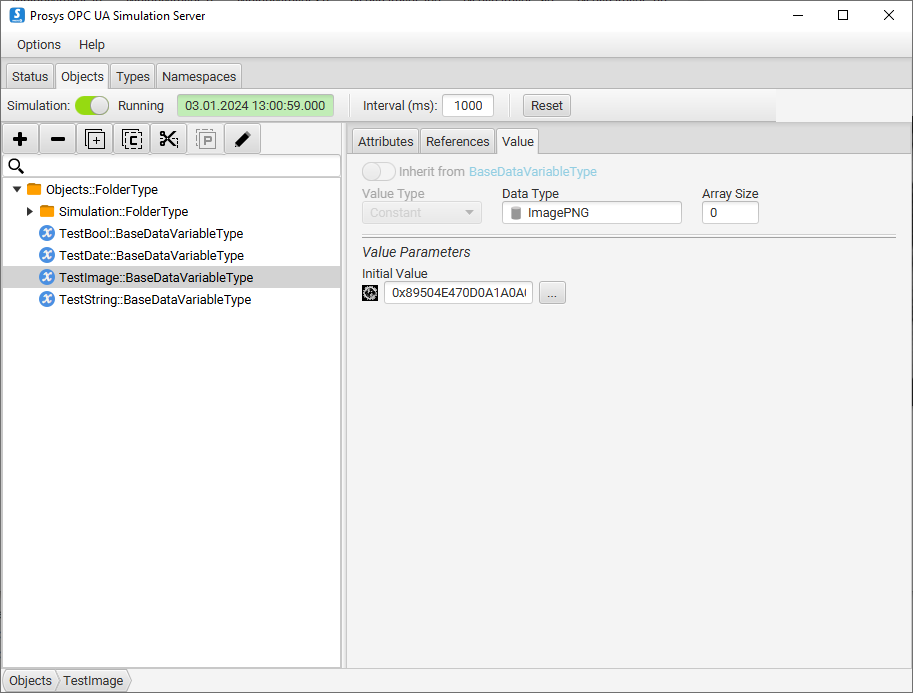Image resolution: width=913 pixels, height=693 pixels.
Task: Open the Value Type dropdown
Action: pos(421,212)
